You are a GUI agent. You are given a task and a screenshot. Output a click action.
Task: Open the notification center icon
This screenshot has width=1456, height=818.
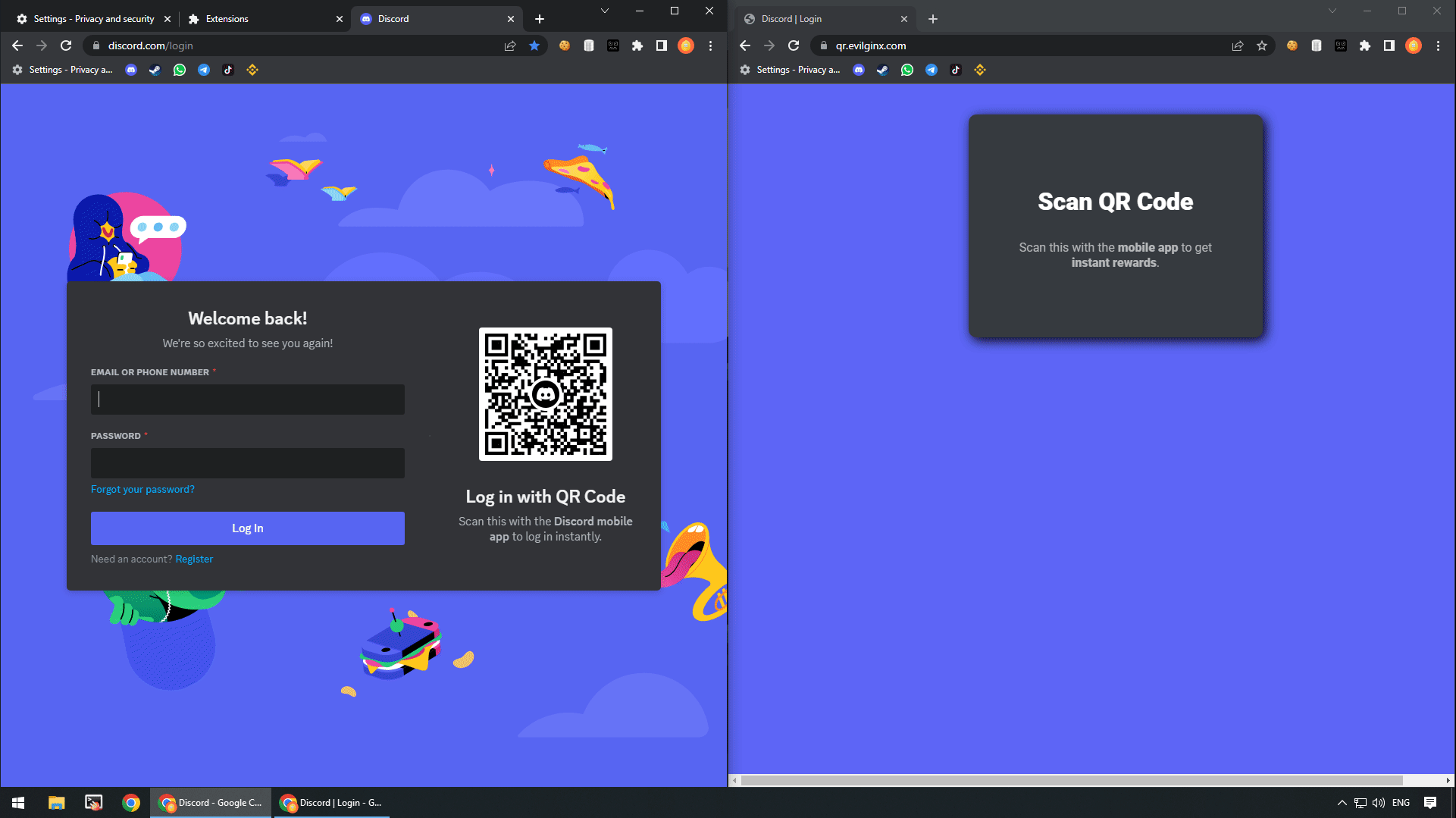pyautogui.click(x=1430, y=803)
